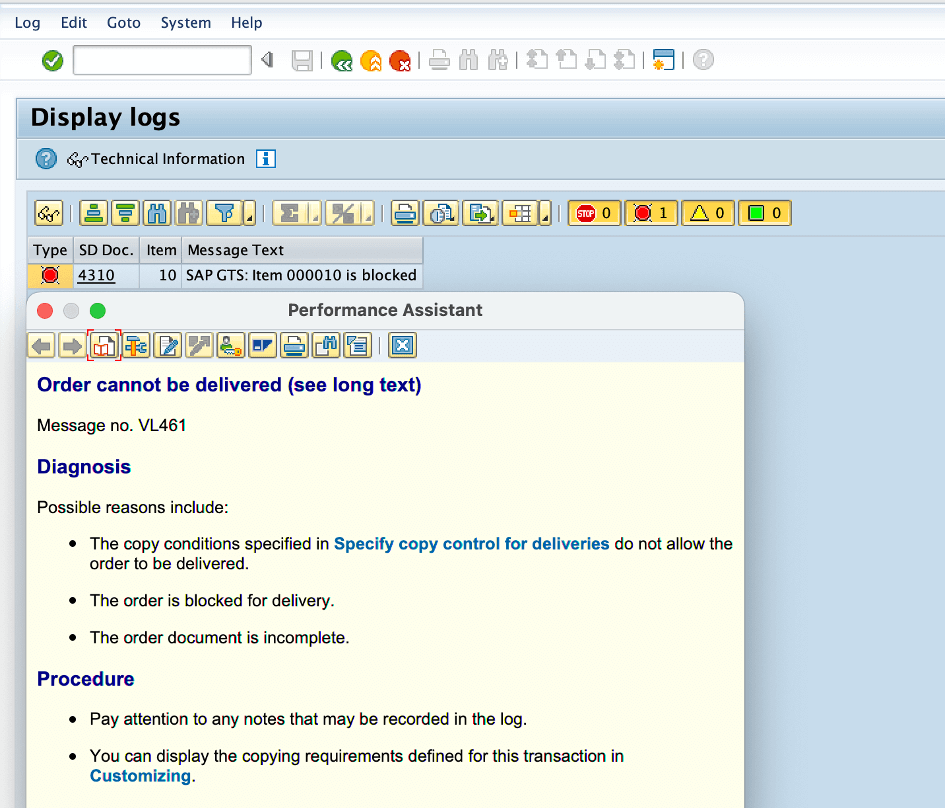The height and width of the screenshot is (808, 945).
Task: Open the System menu
Action: [x=186, y=23]
